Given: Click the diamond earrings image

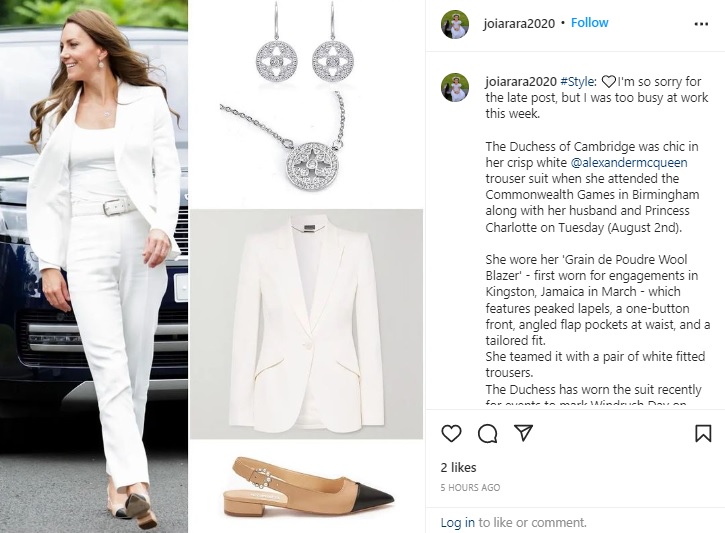Looking at the screenshot, I should [x=305, y=44].
